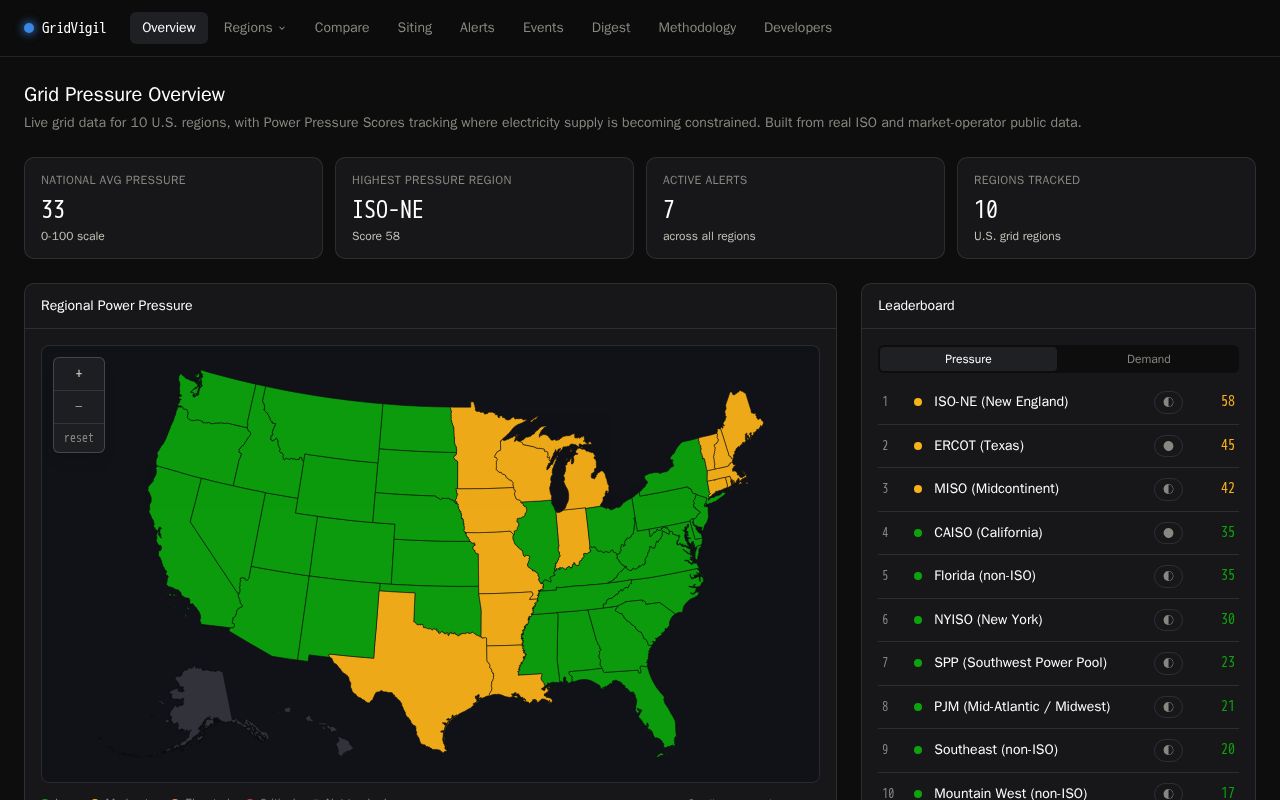Open the Developers page
Screen dimensions: 1280x800
[x=798, y=28]
